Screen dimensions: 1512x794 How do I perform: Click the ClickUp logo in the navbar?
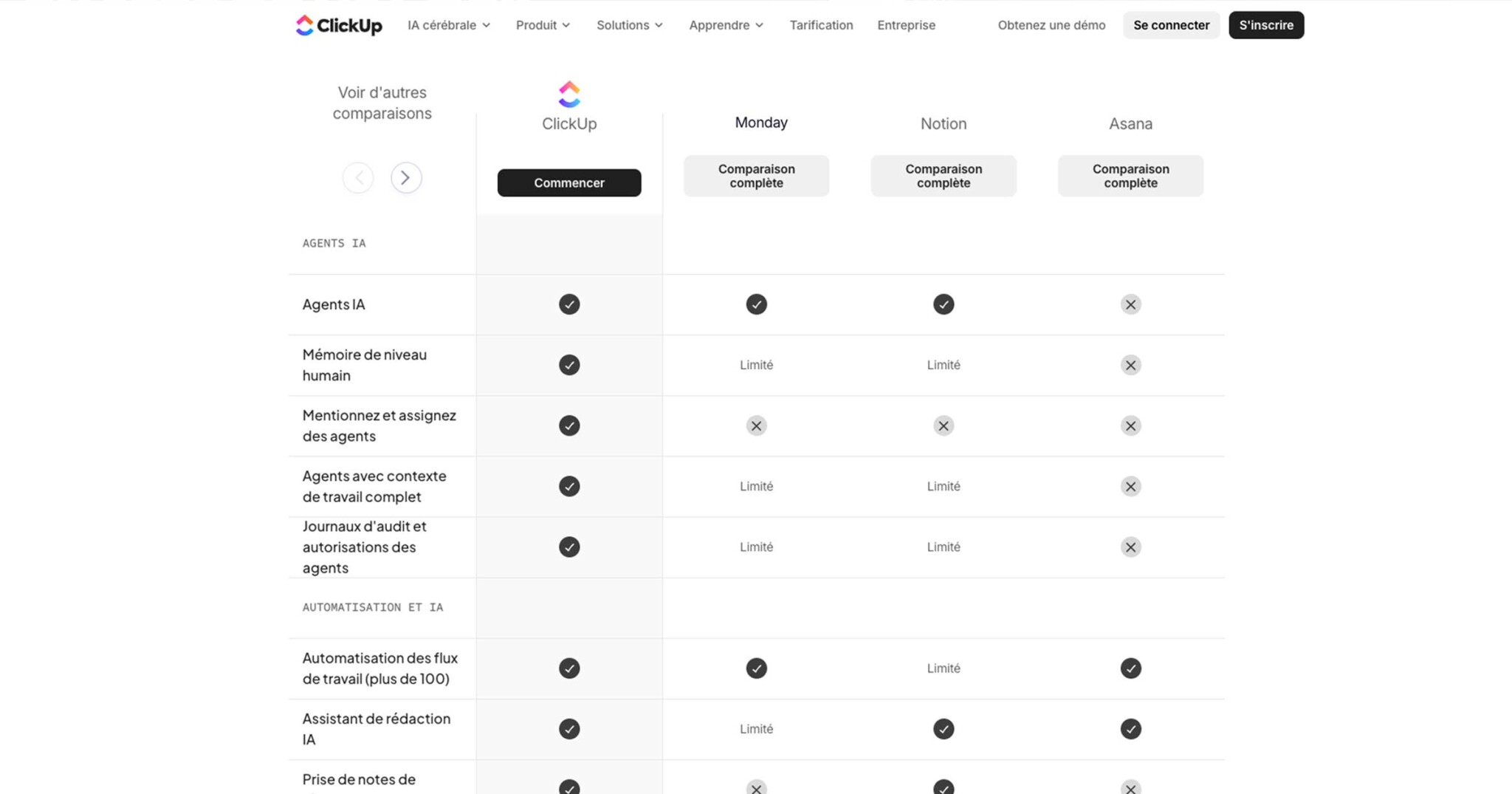[339, 25]
